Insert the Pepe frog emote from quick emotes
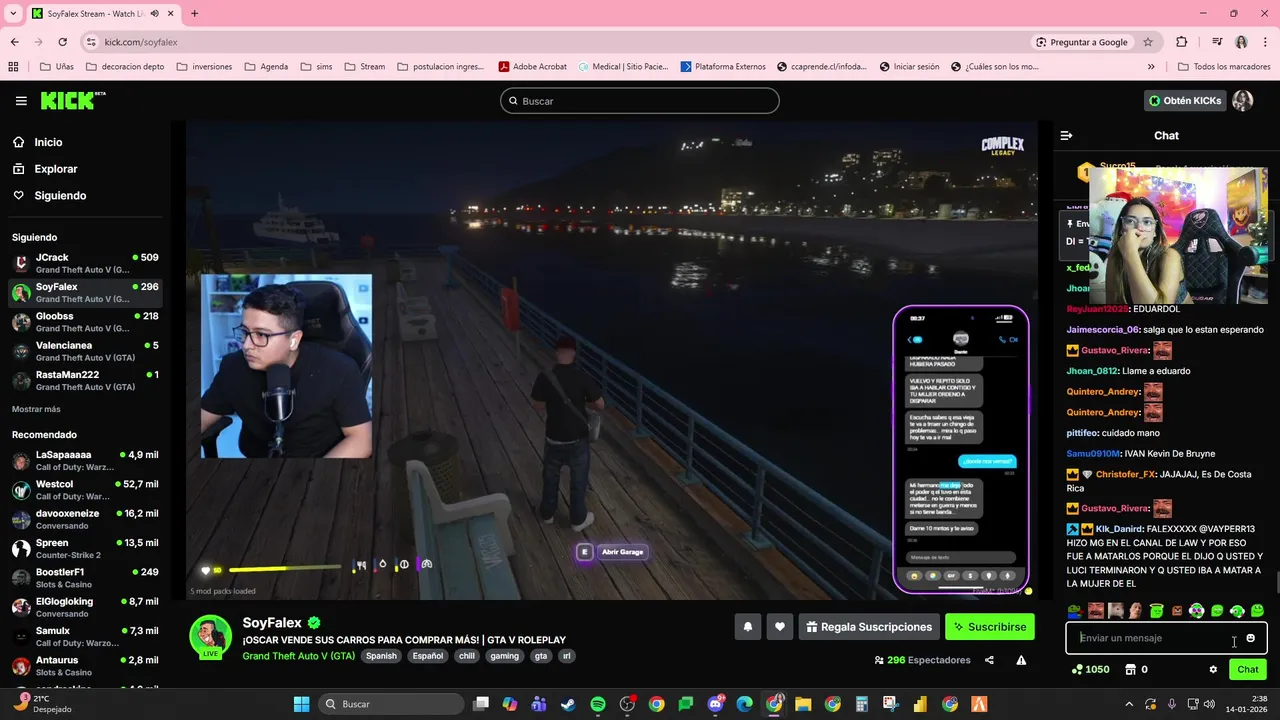Viewport: 1280px width, 720px height. click(x=1075, y=610)
